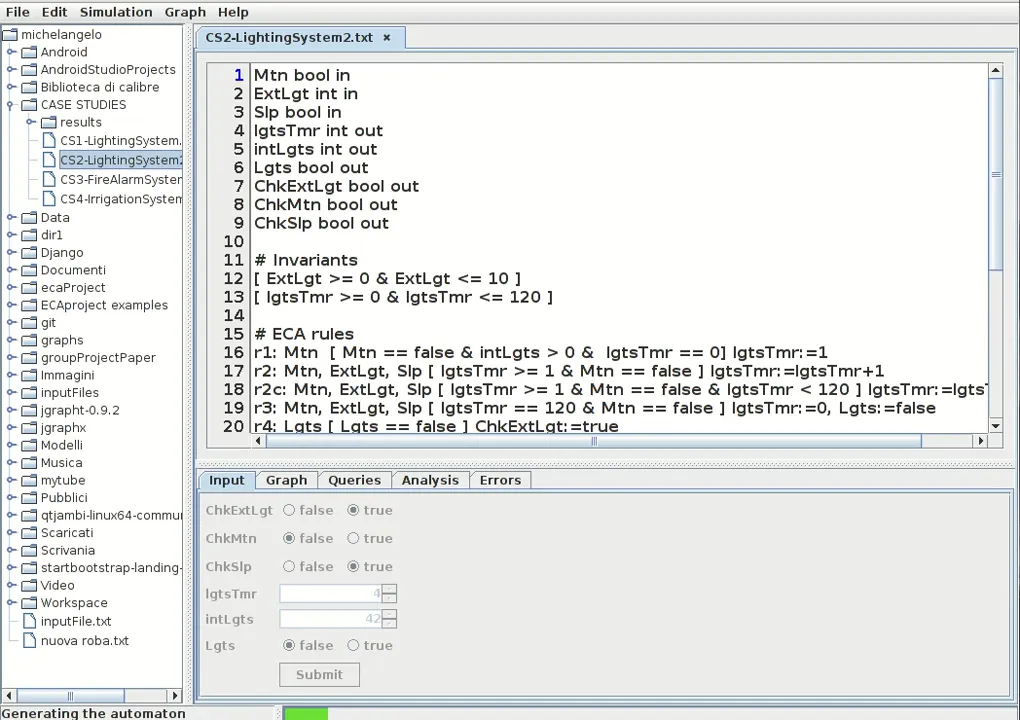Click the ECAproject examples folder icon
The width and height of the screenshot is (1020, 720).
(29, 305)
